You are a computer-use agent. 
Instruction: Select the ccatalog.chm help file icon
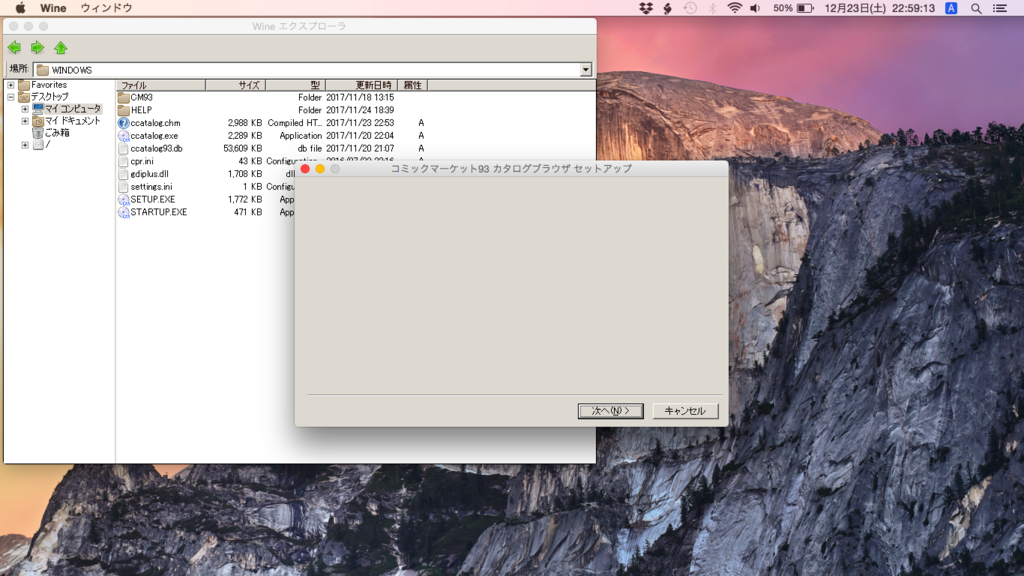[x=123, y=123]
